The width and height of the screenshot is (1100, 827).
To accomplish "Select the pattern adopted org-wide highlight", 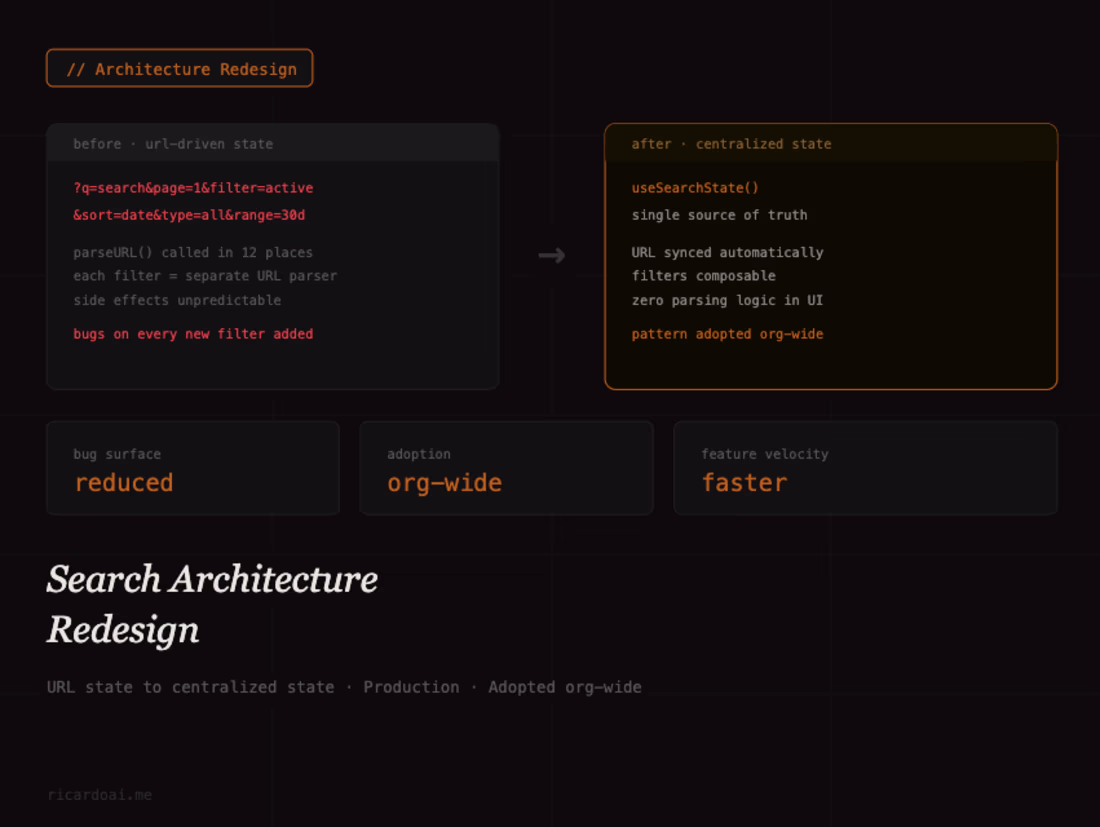I will [727, 334].
